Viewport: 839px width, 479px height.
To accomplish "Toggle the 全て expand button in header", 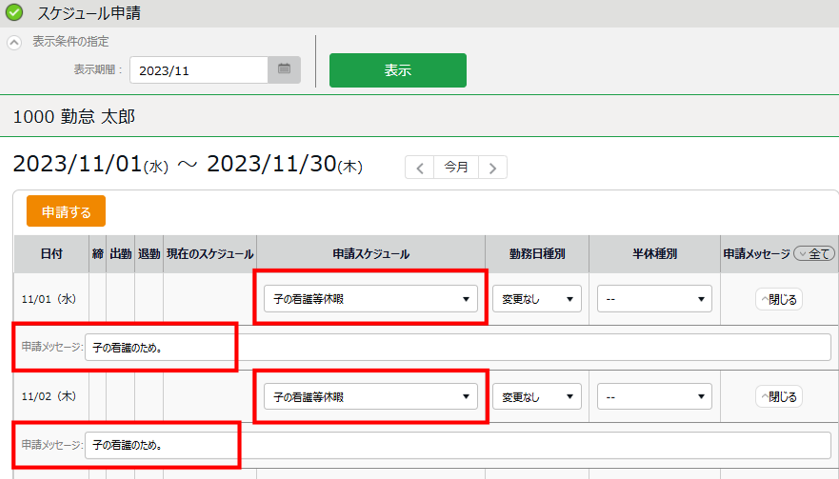I will click(x=813, y=254).
